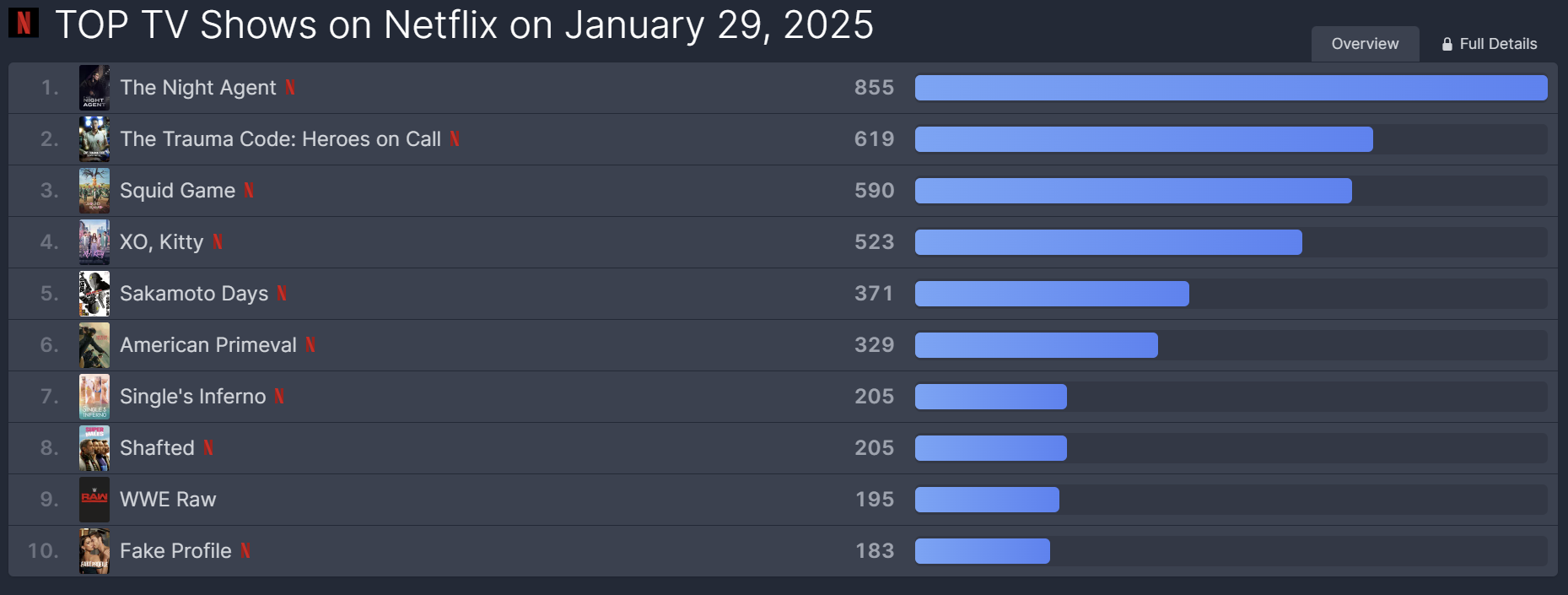Click the Netflix N icon beside American Primeval
The width and height of the screenshot is (1568, 595).
click(x=310, y=344)
